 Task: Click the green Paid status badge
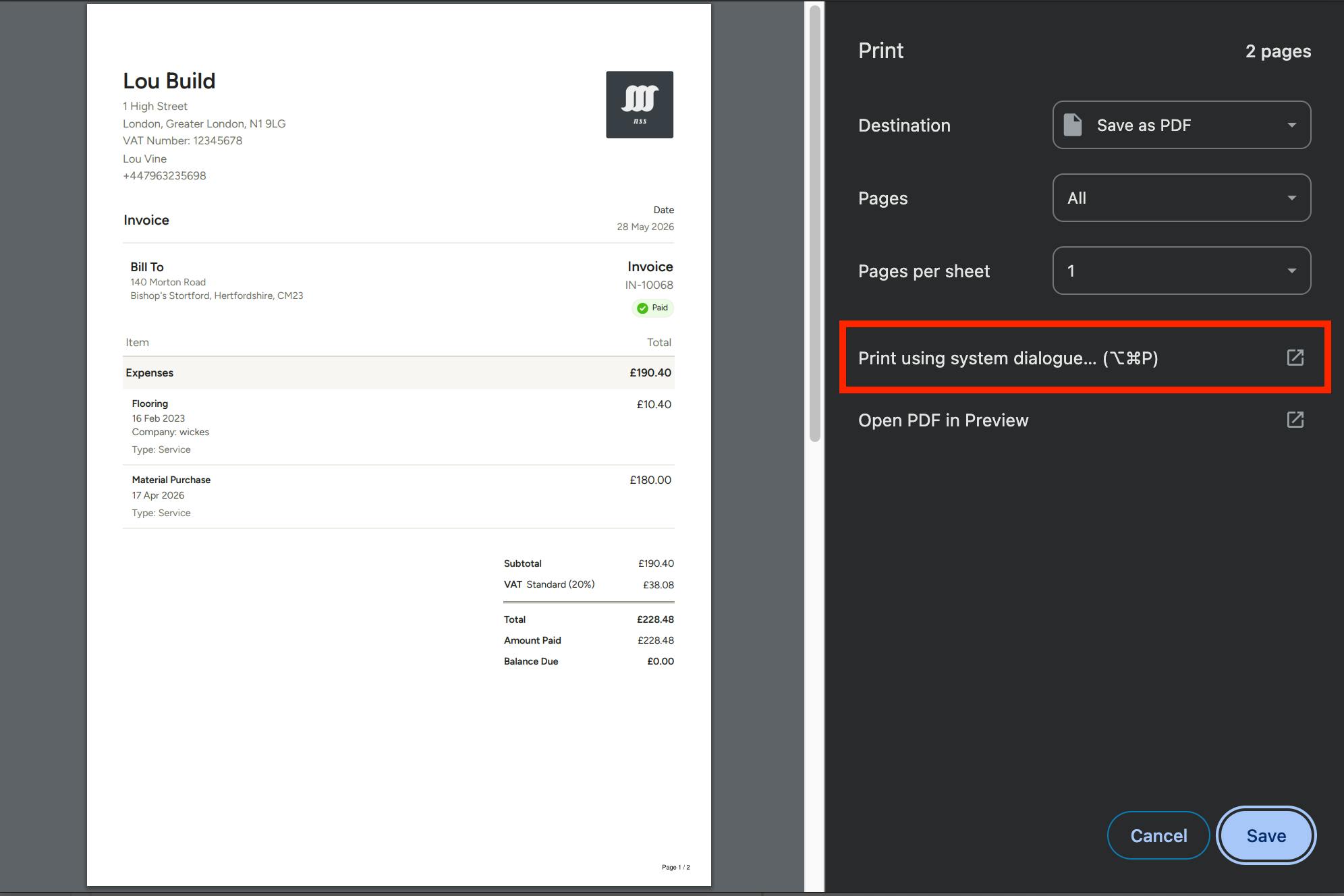tap(652, 308)
